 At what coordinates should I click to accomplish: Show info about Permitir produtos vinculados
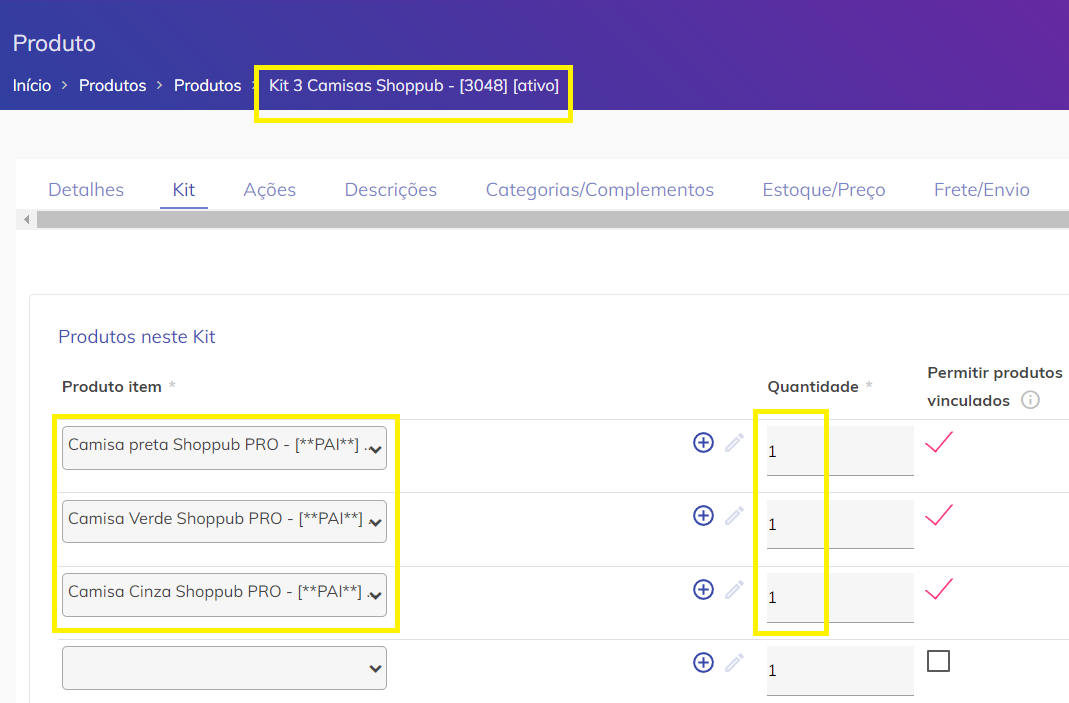pyautogui.click(x=1030, y=400)
